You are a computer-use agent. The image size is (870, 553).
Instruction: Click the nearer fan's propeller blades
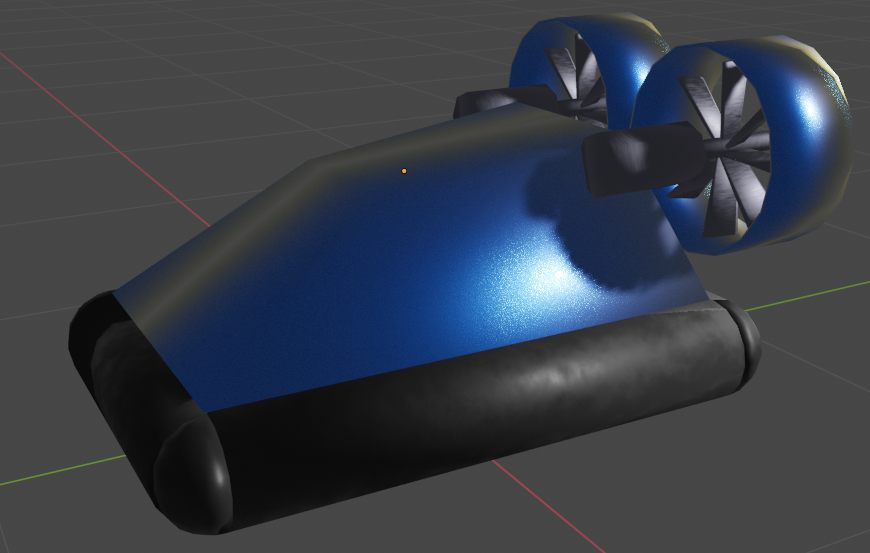(728, 150)
